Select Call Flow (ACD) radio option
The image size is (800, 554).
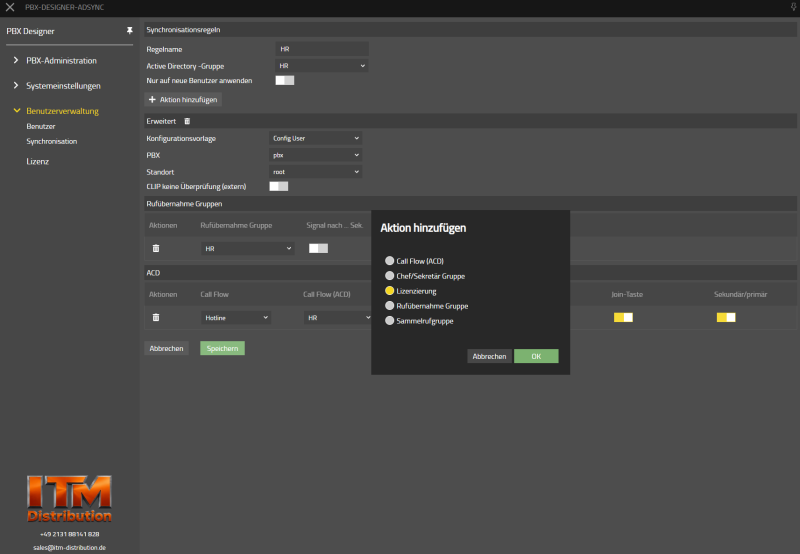389,261
